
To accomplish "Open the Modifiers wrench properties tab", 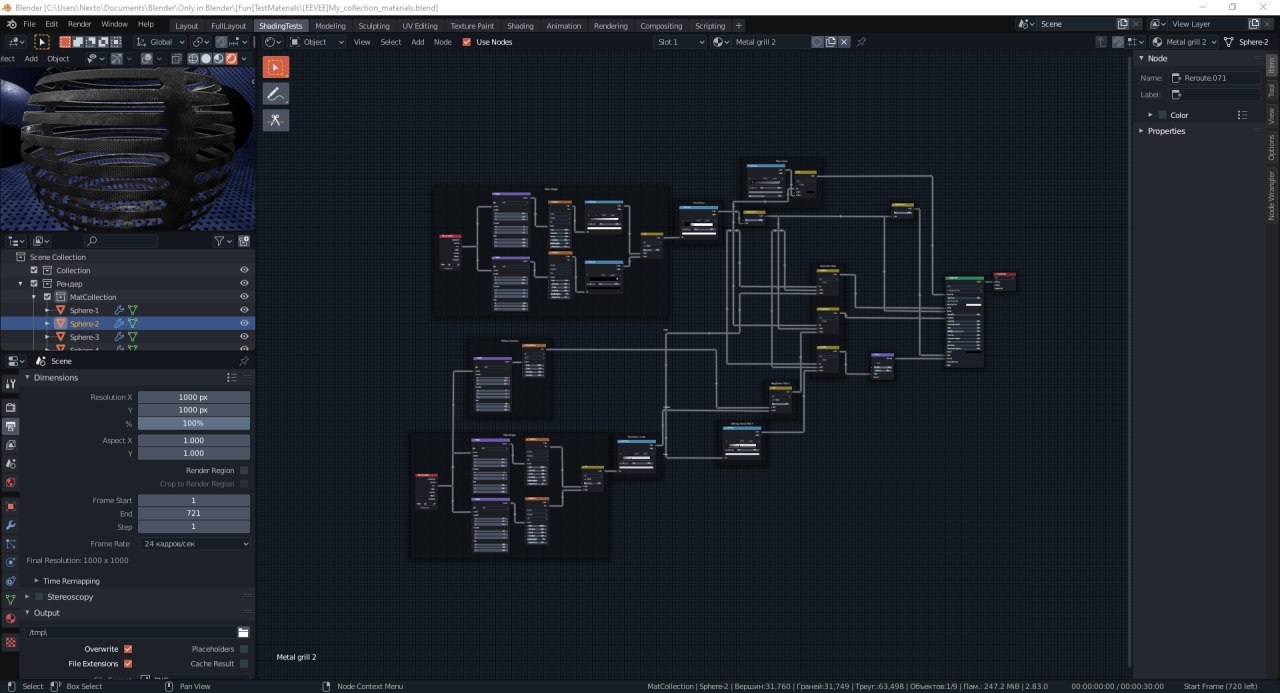I will (11, 525).
